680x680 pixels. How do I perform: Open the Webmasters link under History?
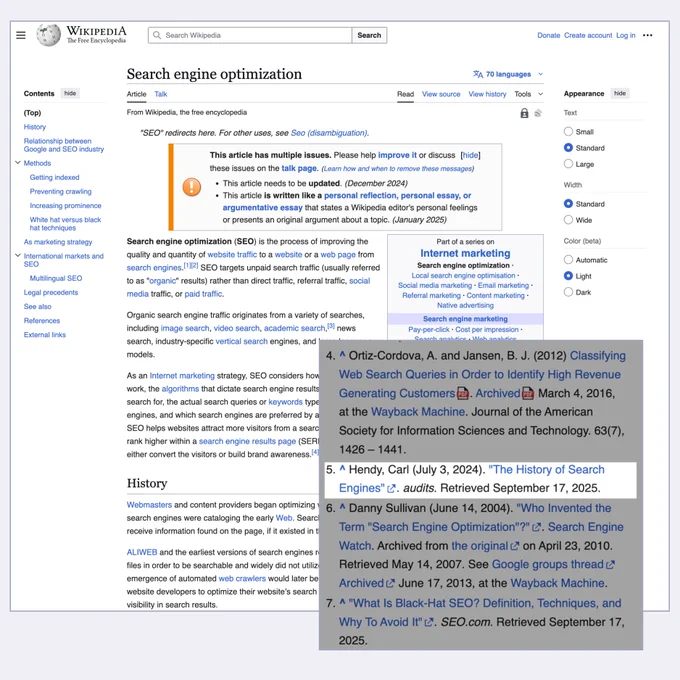149,505
